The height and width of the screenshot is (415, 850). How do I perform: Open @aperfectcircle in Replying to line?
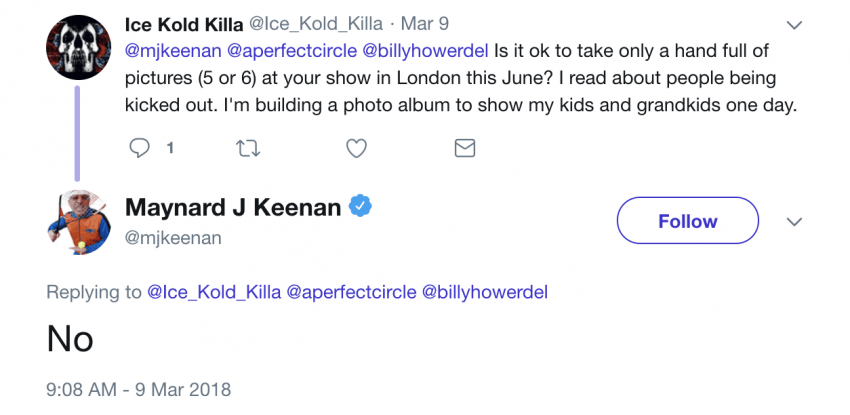(x=350, y=292)
